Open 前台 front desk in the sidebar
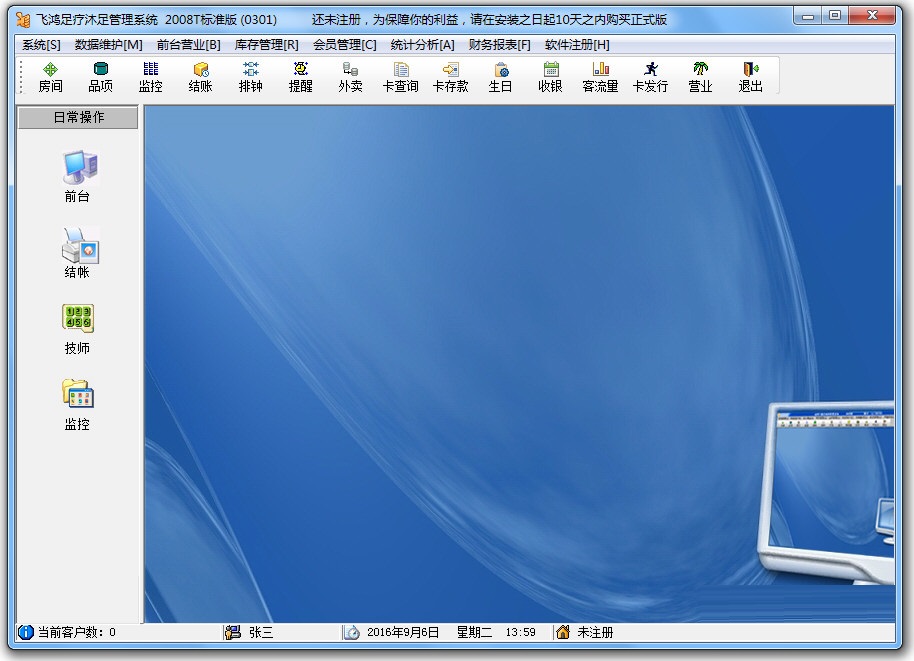 79,177
